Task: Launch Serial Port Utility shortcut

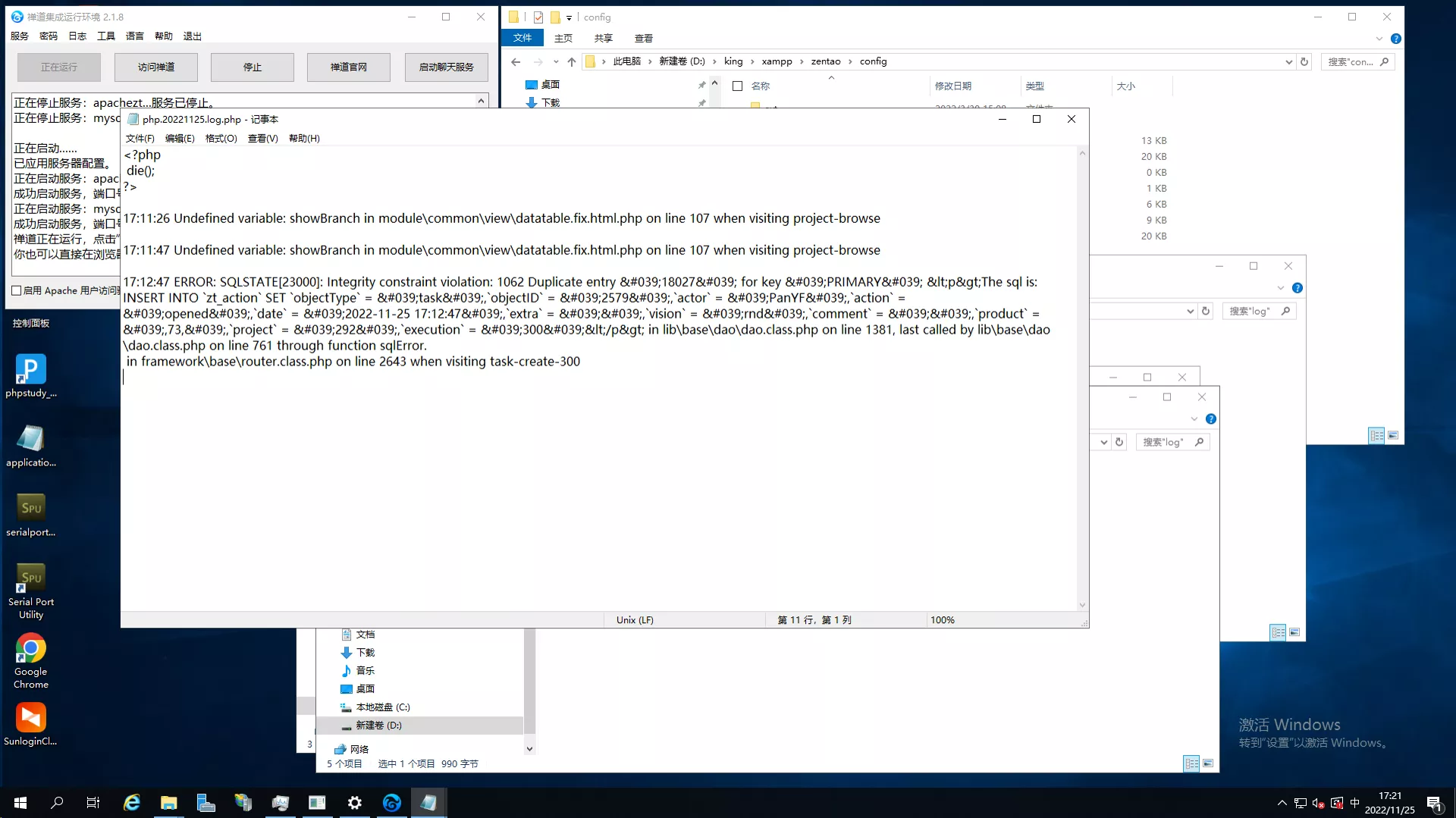Action: pyautogui.click(x=30, y=591)
